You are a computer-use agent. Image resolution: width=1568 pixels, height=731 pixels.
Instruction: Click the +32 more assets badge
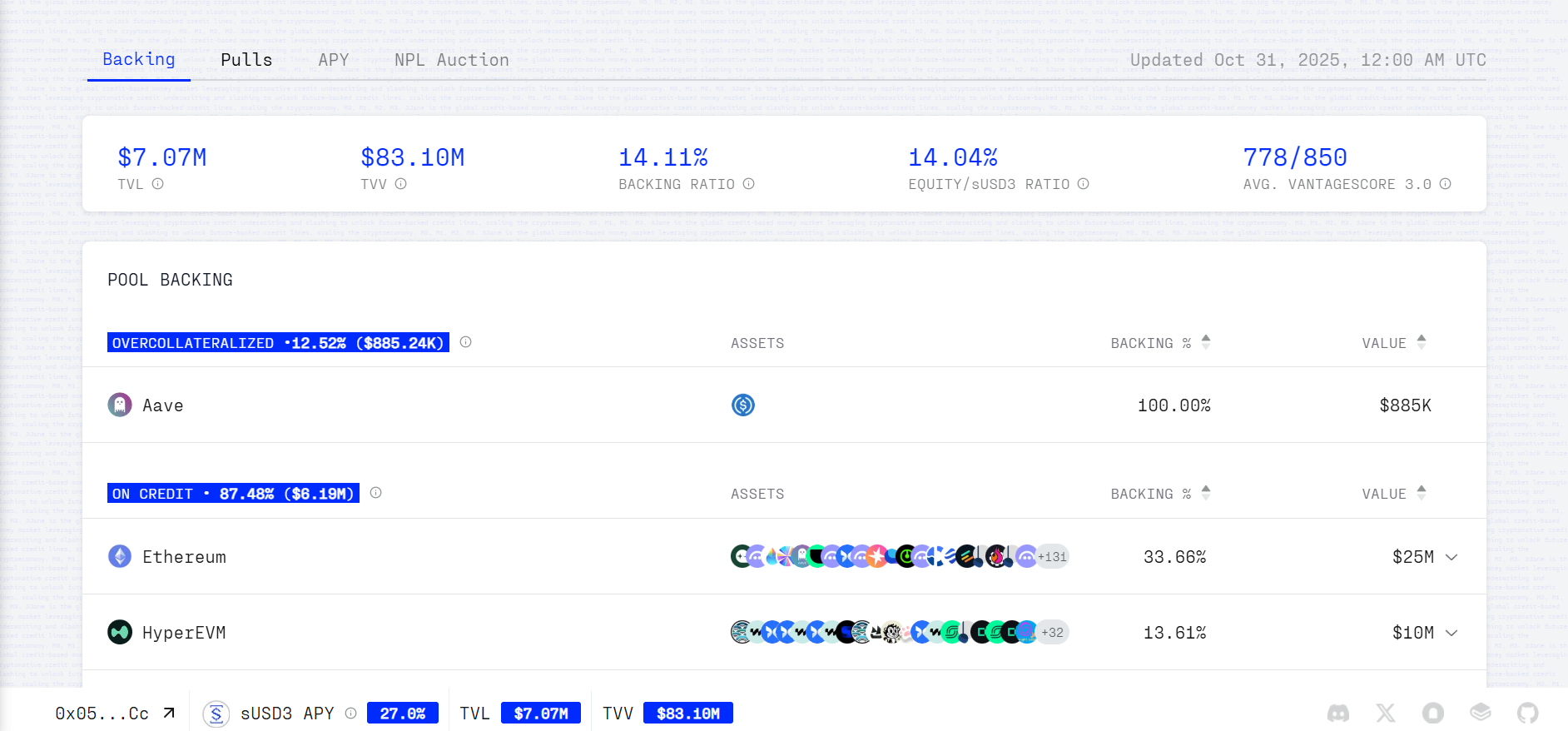tap(1052, 633)
